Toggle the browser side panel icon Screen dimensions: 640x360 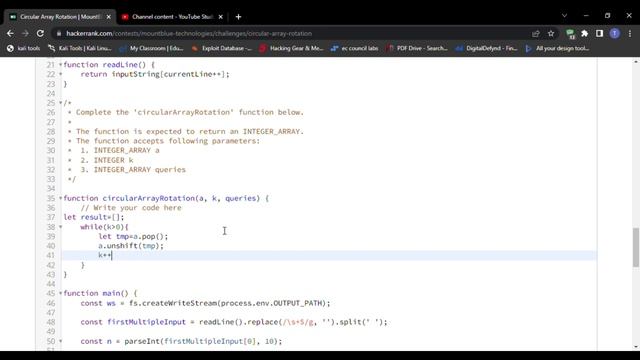click(x=599, y=33)
